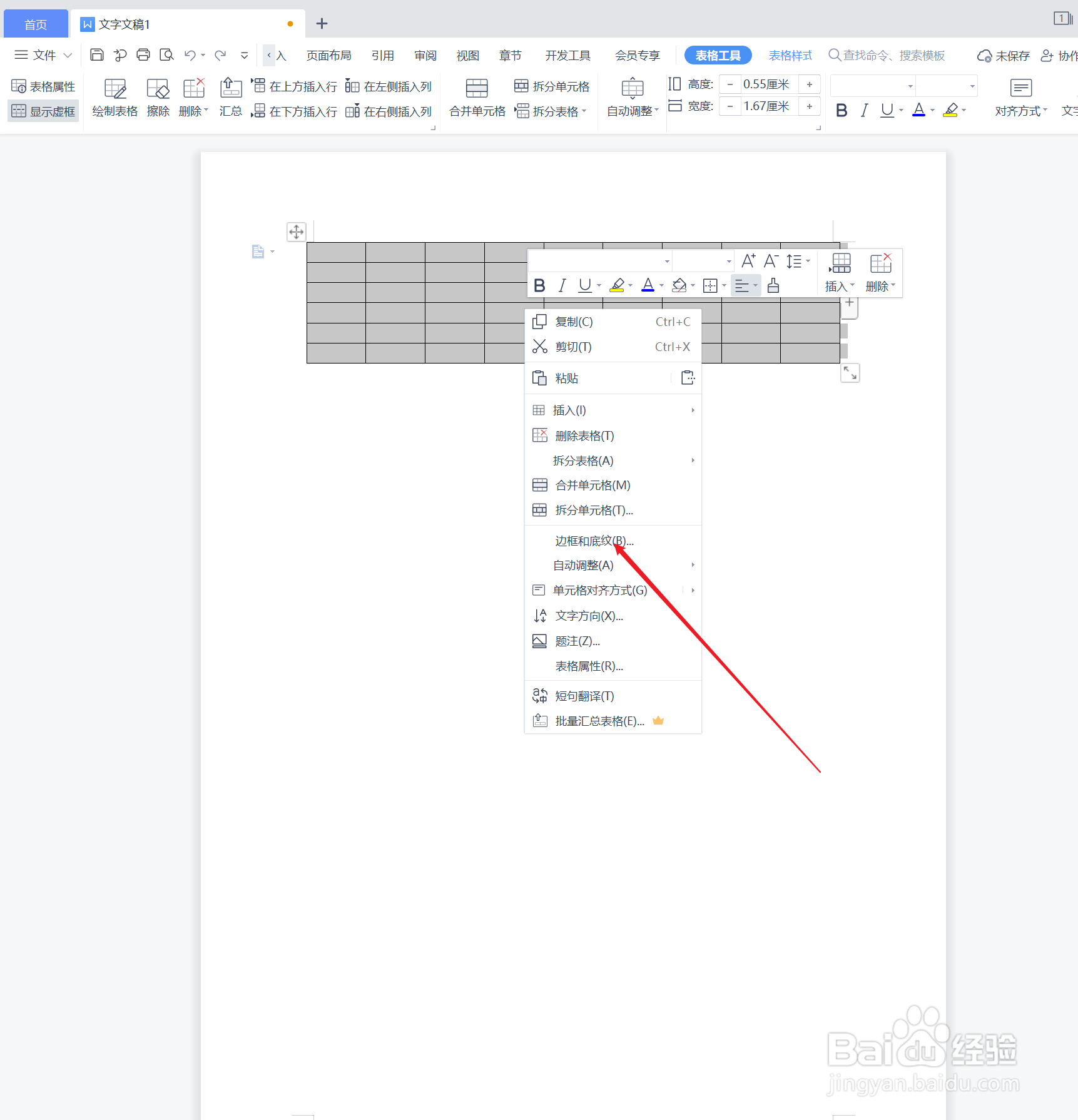Viewport: 1078px width, 1120px height.
Task: Select the table Eraser tool
Action: 158,98
